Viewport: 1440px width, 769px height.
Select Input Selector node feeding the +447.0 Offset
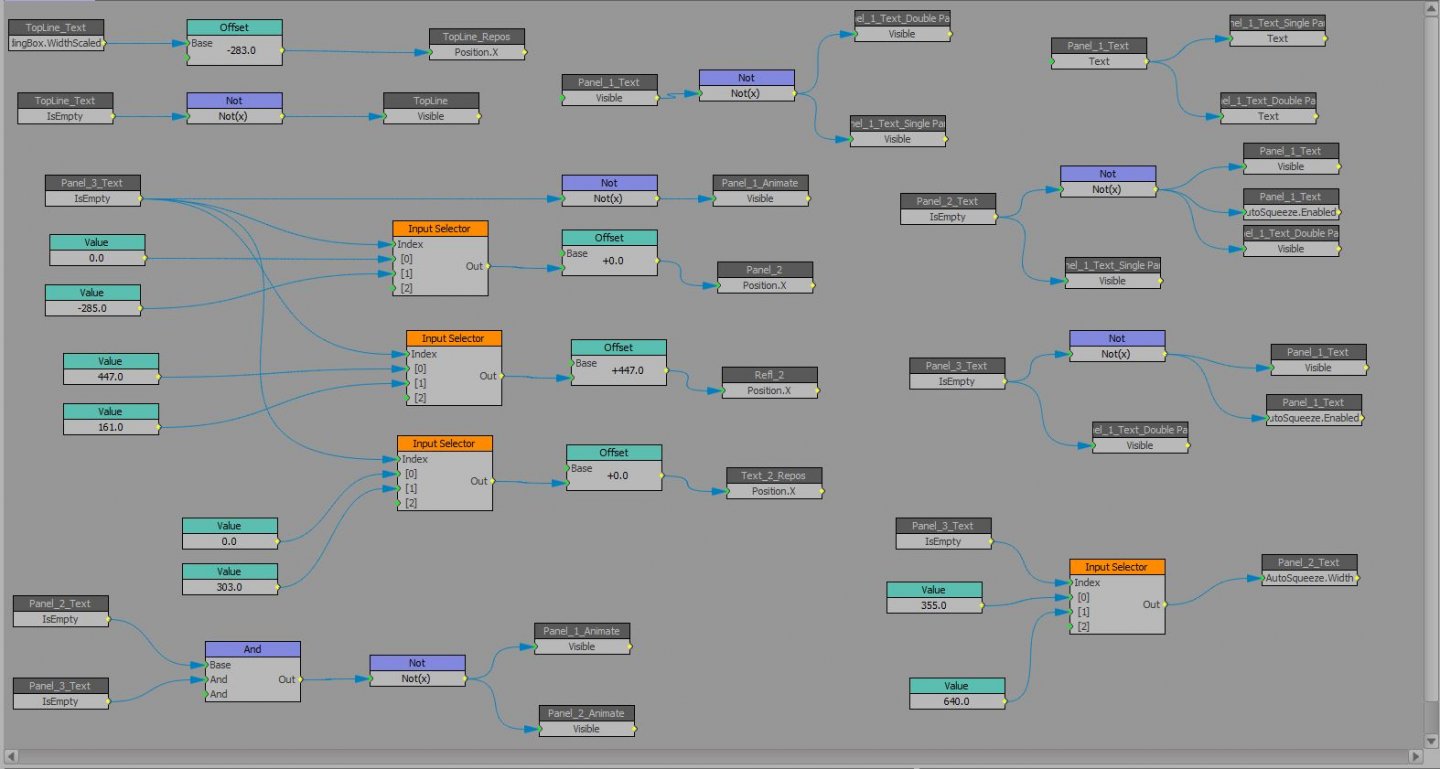(x=454, y=368)
